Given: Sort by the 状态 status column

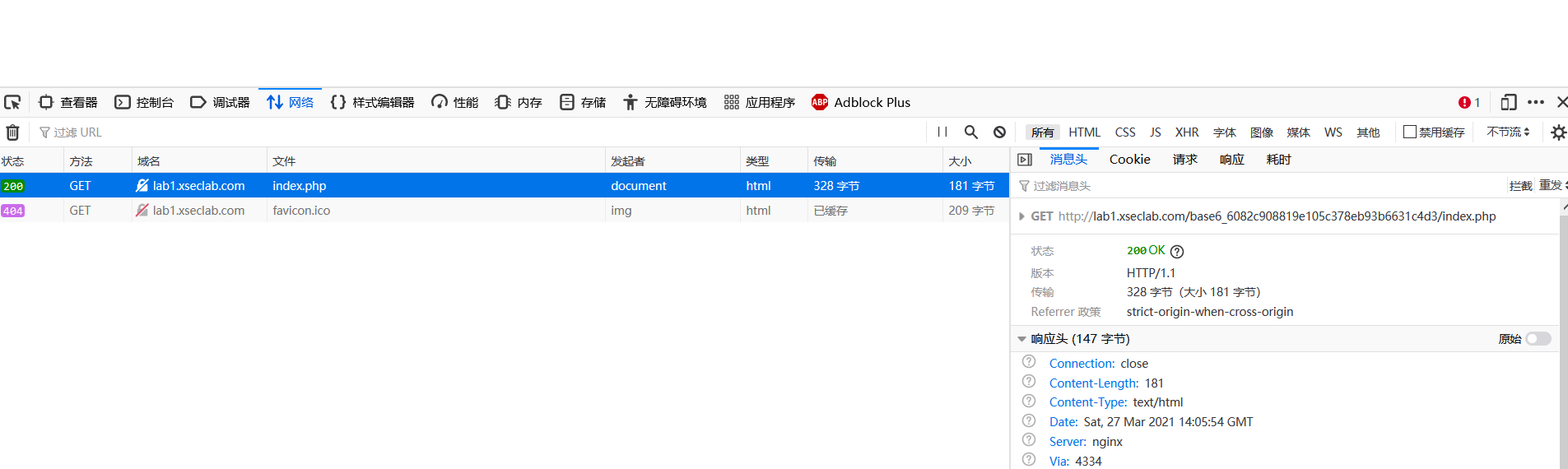Looking at the screenshot, I should tap(31, 161).
